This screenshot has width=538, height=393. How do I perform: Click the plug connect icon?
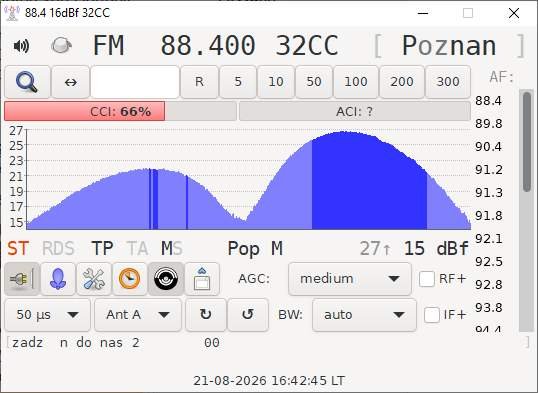22,279
